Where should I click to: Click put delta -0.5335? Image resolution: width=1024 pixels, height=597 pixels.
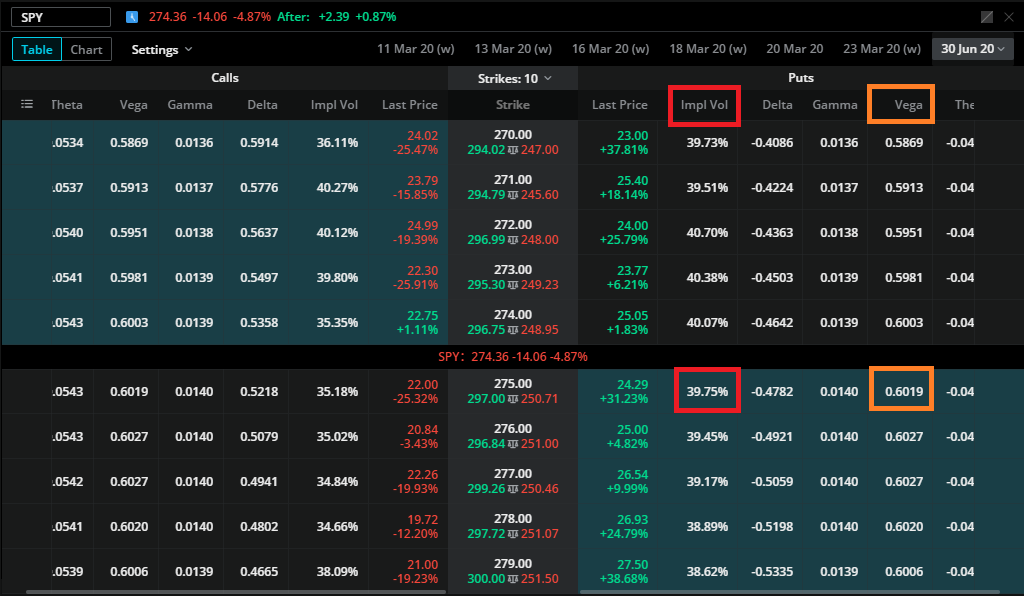pos(772,572)
